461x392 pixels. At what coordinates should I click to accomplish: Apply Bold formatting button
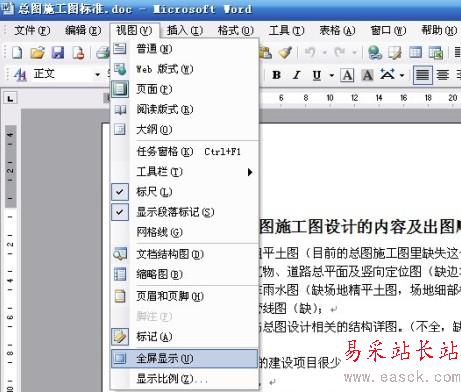point(276,75)
